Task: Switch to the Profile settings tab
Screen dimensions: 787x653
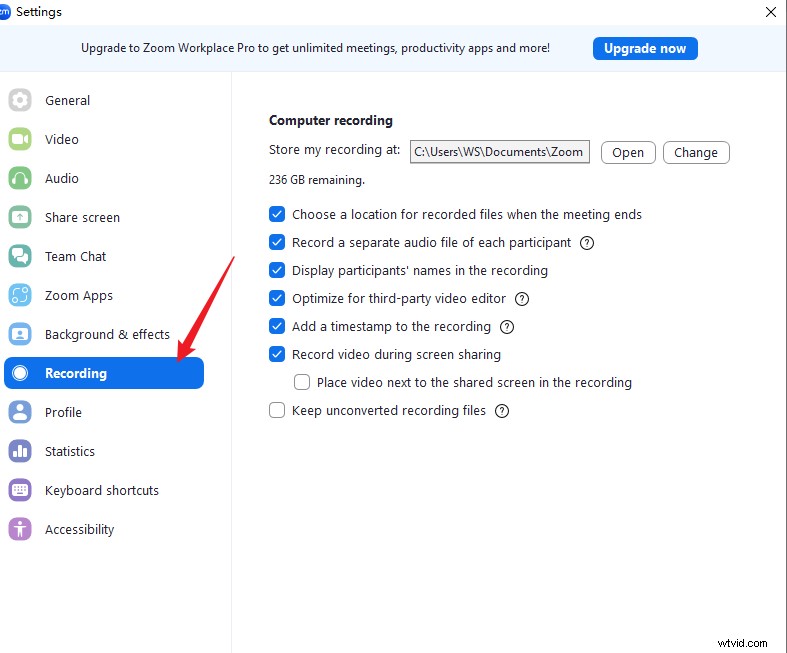Action: 63,412
